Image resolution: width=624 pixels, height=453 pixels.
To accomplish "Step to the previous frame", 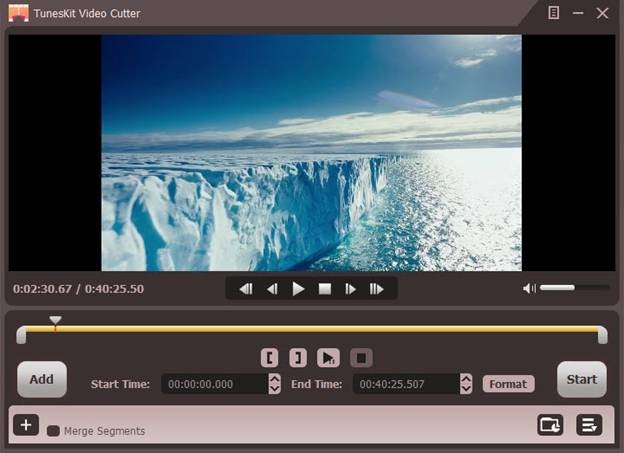I will coord(272,289).
